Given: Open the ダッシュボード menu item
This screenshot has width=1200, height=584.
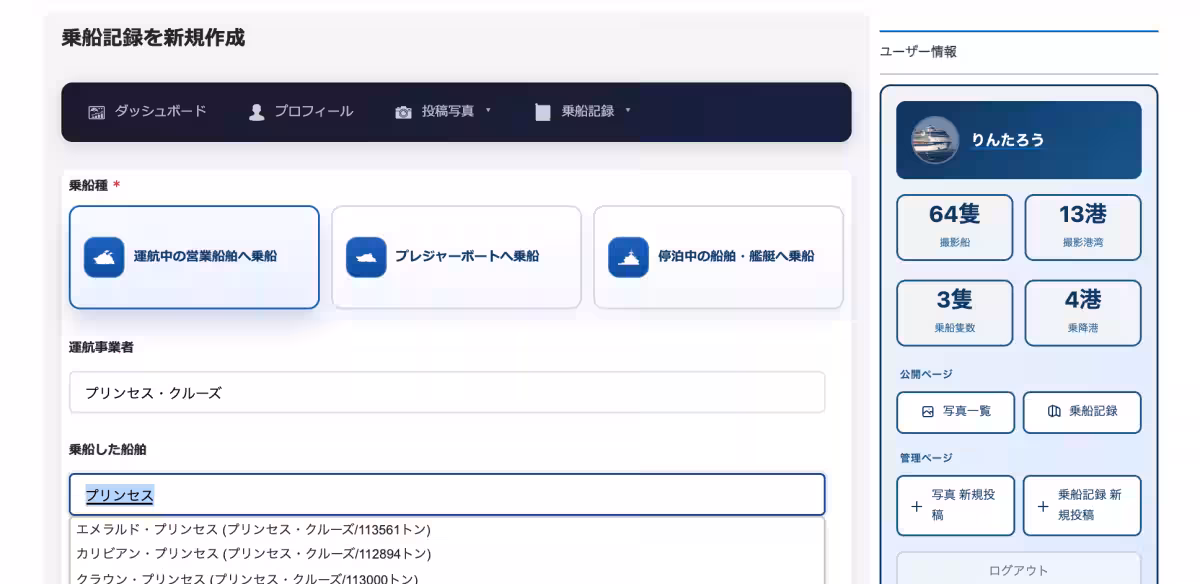Looking at the screenshot, I should click(148, 112).
